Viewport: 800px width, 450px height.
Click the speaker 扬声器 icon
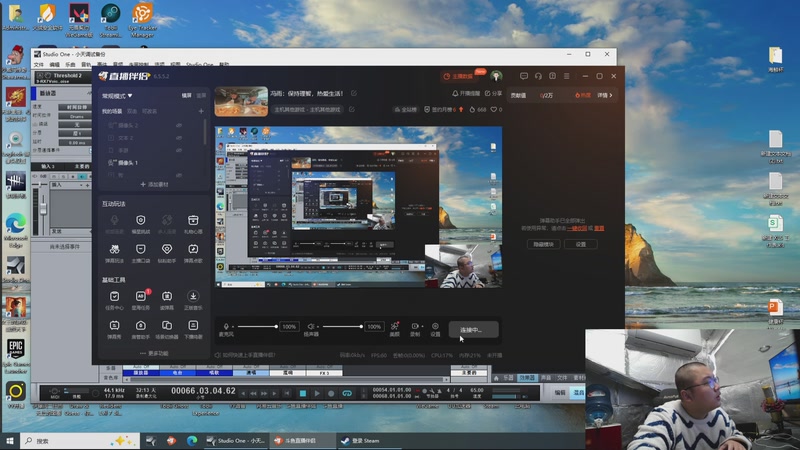tap(311, 327)
